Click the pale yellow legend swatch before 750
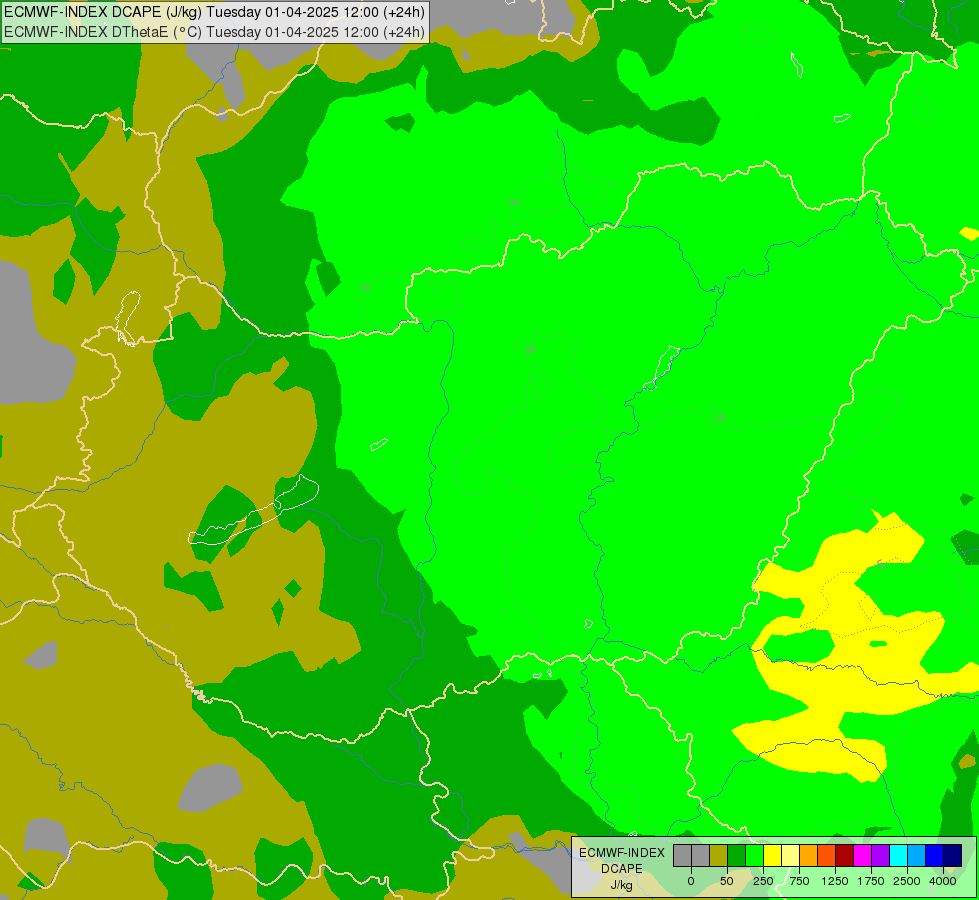This screenshot has width=979, height=900. click(x=790, y=855)
